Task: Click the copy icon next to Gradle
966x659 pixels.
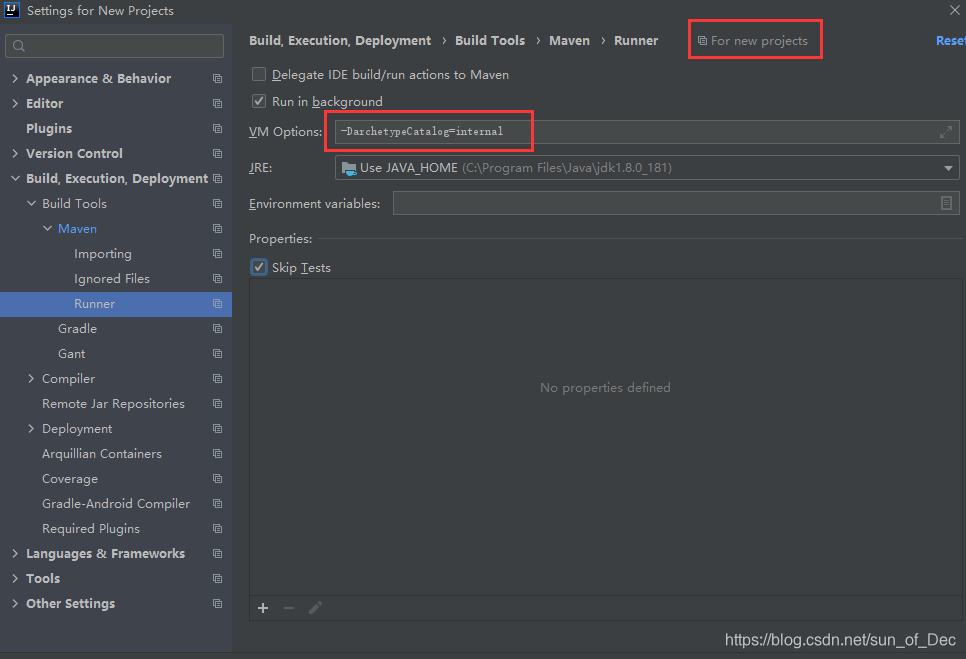Action: [x=217, y=328]
